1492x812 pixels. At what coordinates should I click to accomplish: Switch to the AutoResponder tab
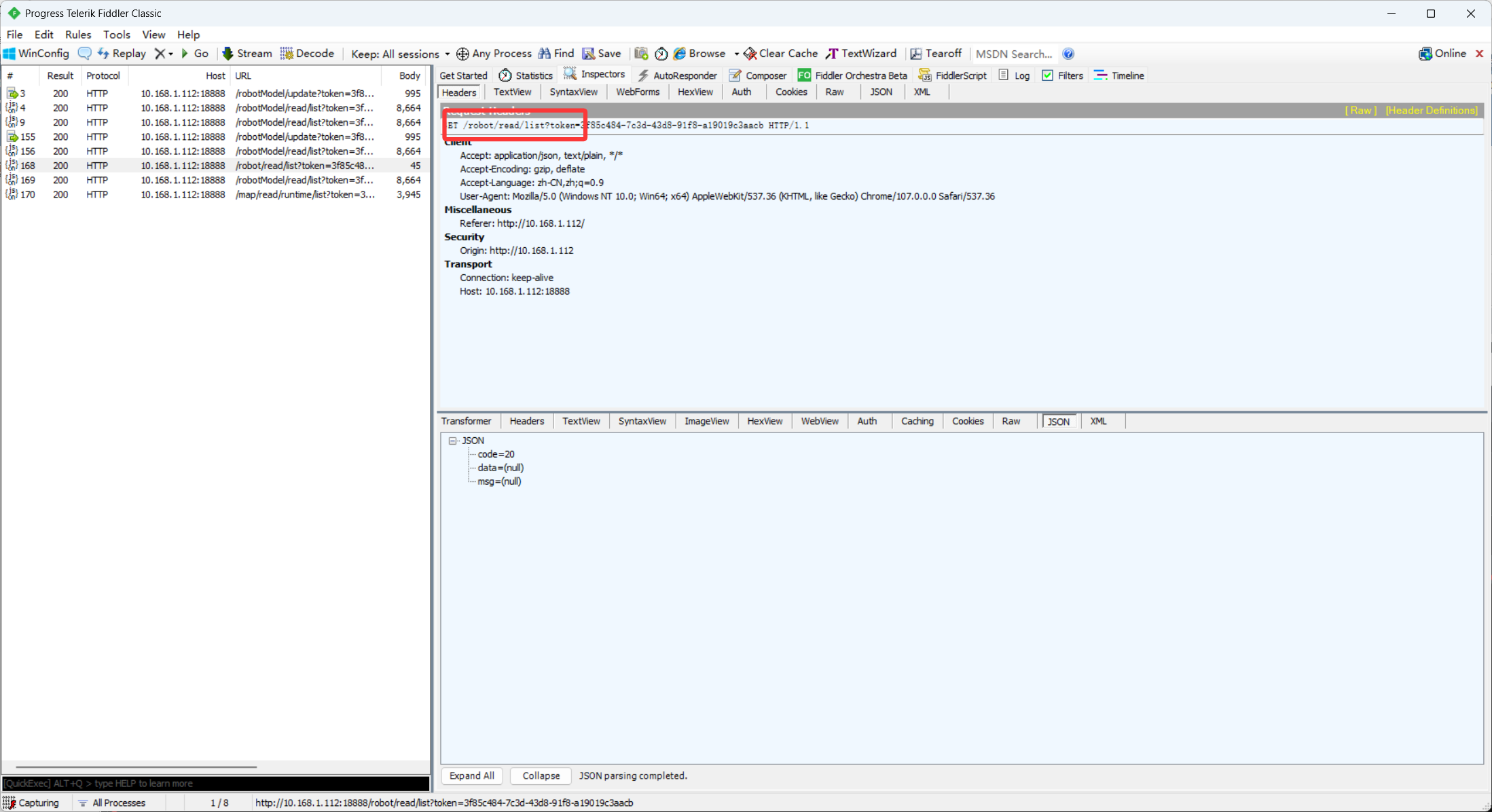[677, 75]
